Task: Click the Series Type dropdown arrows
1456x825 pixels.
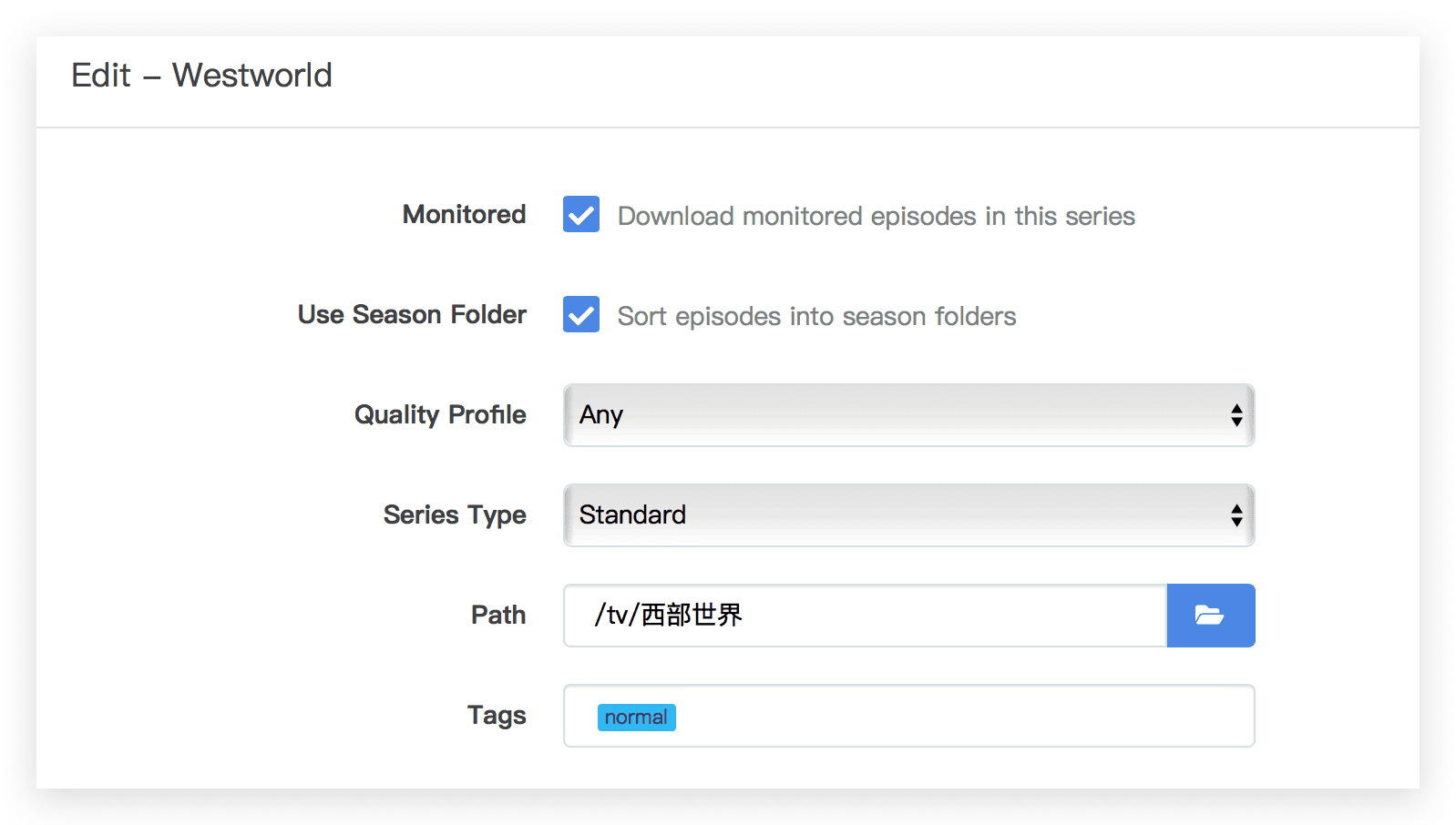Action: (x=1236, y=515)
